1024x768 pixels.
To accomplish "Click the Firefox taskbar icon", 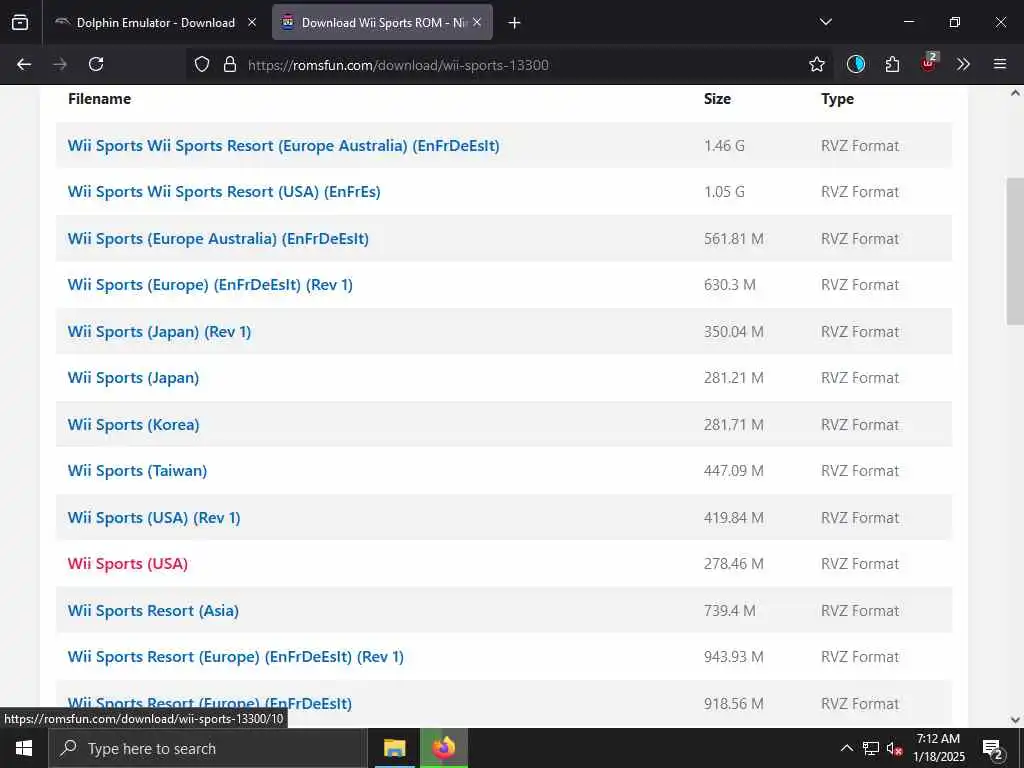I will point(443,748).
